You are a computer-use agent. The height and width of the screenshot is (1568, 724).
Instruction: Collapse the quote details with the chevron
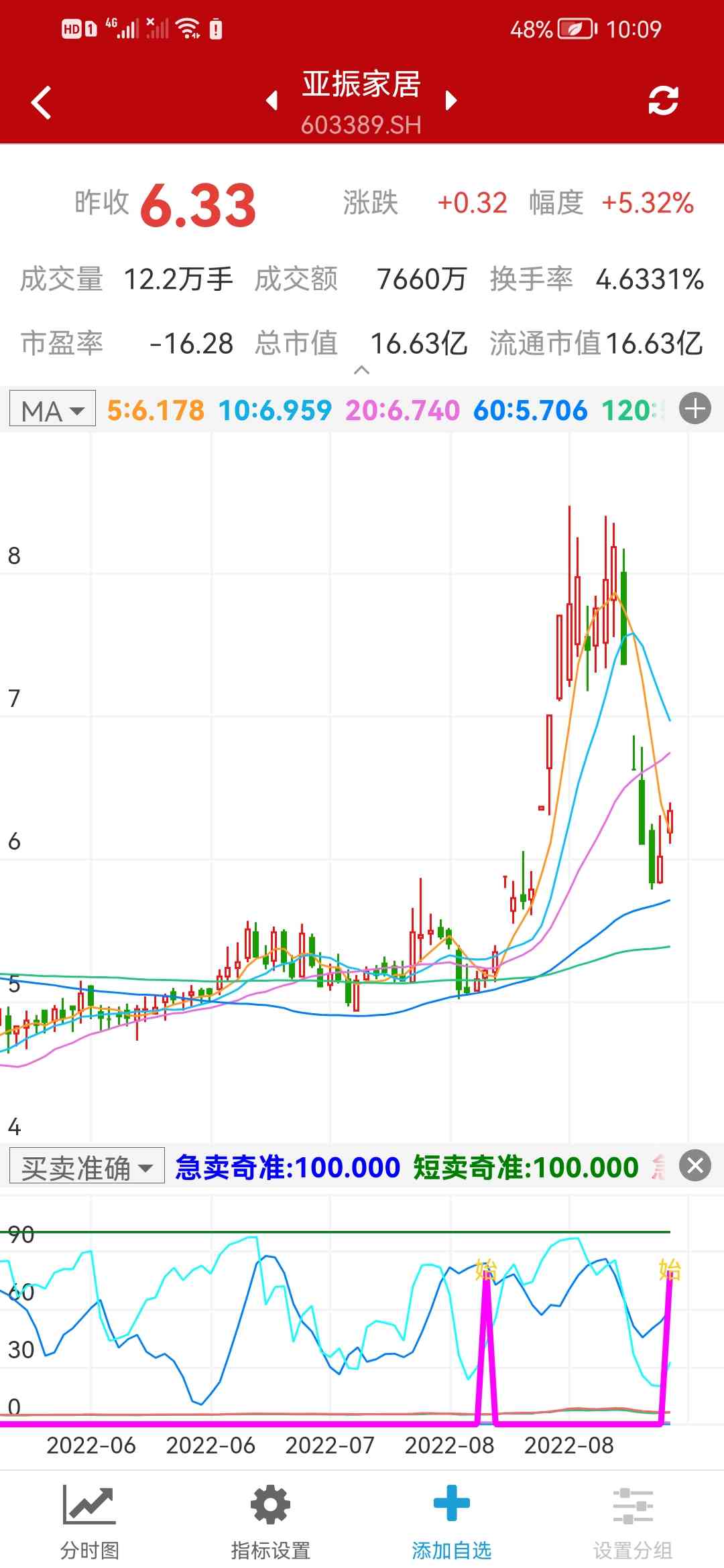(361, 370)
